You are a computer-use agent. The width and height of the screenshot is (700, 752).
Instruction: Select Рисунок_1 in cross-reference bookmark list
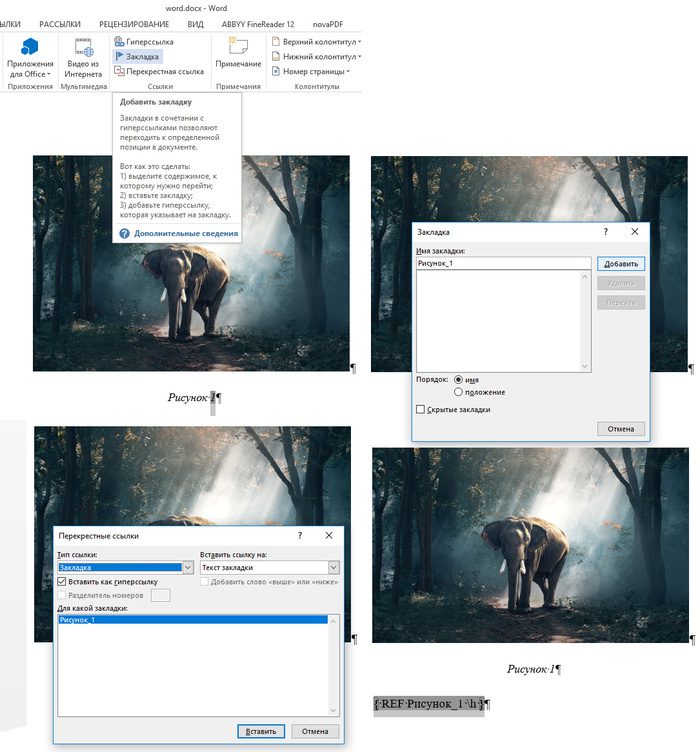(193, 620)
